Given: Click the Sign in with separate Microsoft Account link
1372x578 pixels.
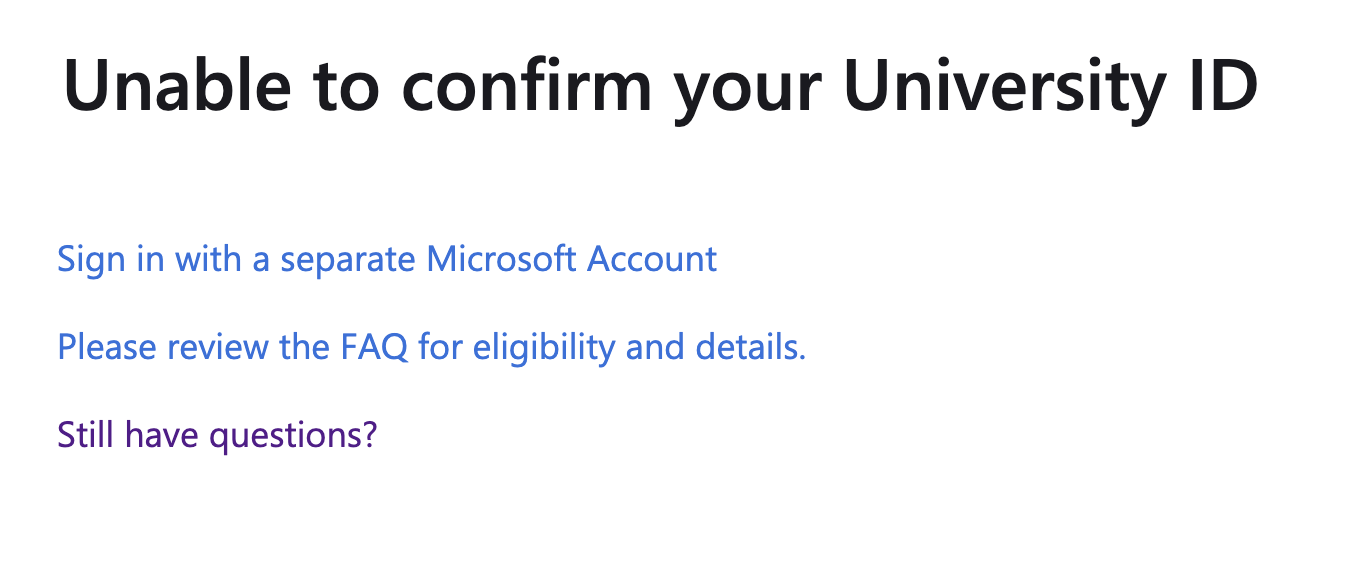Looking at the screenshot, I should point(387,259).
